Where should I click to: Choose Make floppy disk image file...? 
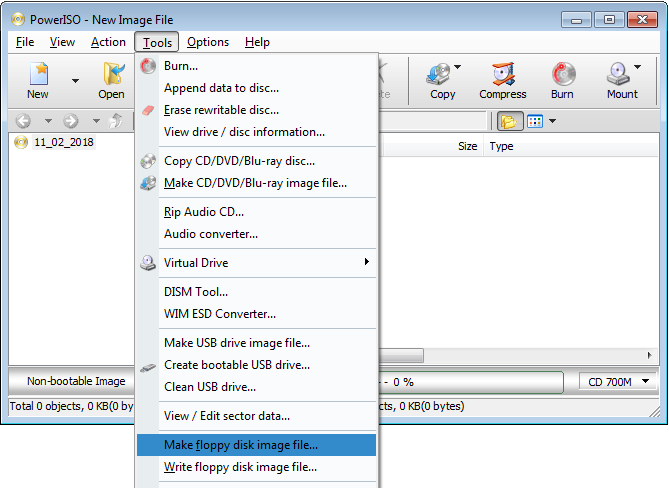(256, 445)
